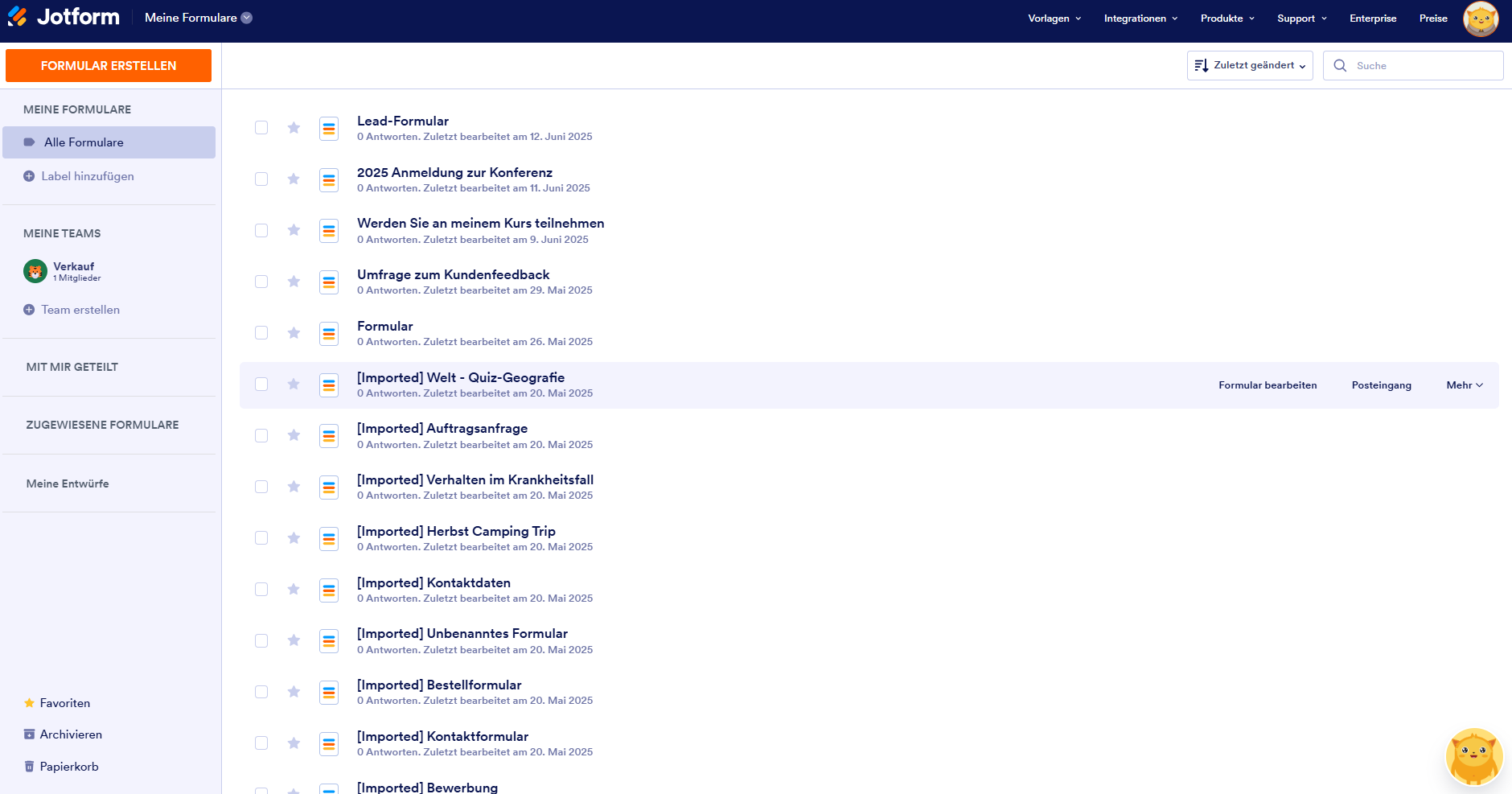1512x794 pixels.
Task: Open the Lead-Formular form icon
Action: tap(329, 128)
